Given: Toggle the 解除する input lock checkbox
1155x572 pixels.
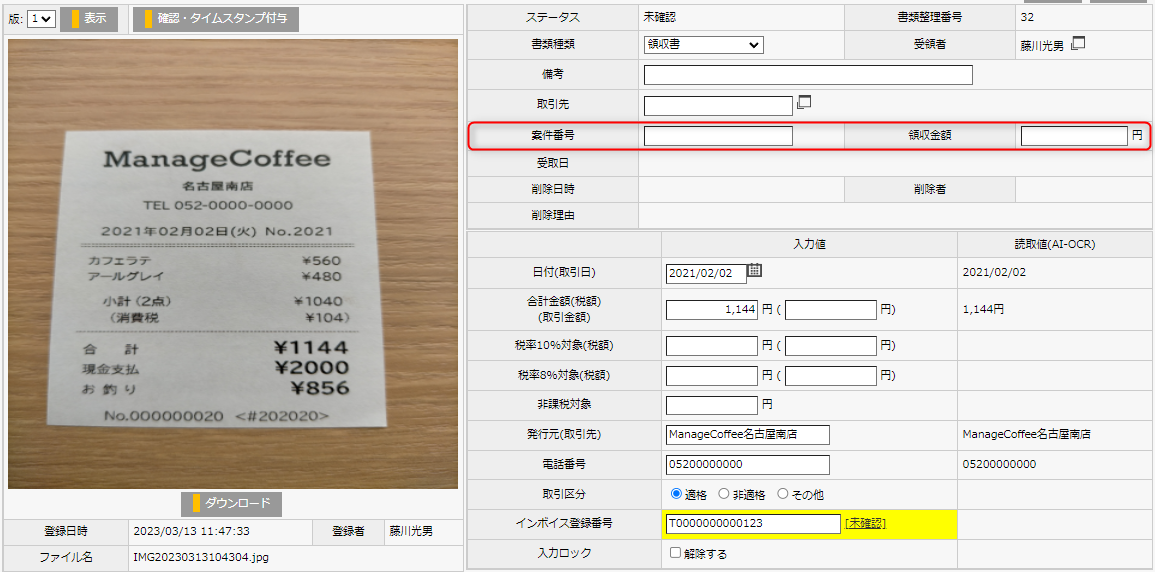Looking at the screenshot, I should [x=676, y=553].
